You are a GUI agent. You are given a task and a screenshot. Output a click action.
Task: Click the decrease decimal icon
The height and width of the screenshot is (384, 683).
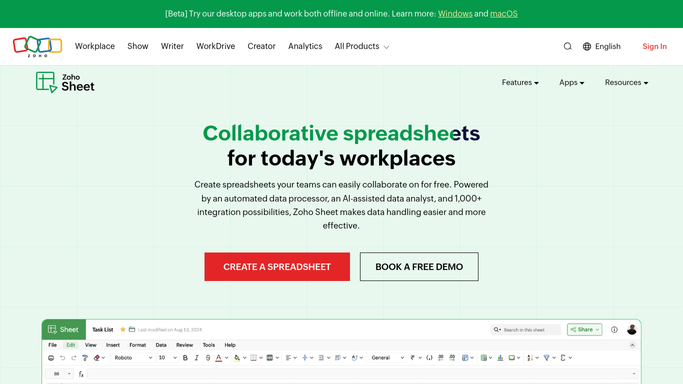pos(440,358)
